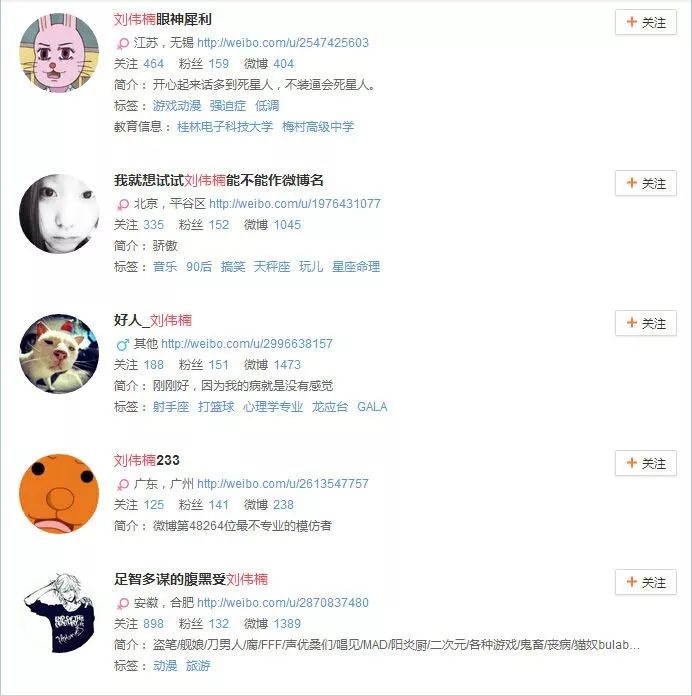Select the 桂林电子科技大学 education link
Viewport: 692px width, 696px height.
tap(225, 127)
